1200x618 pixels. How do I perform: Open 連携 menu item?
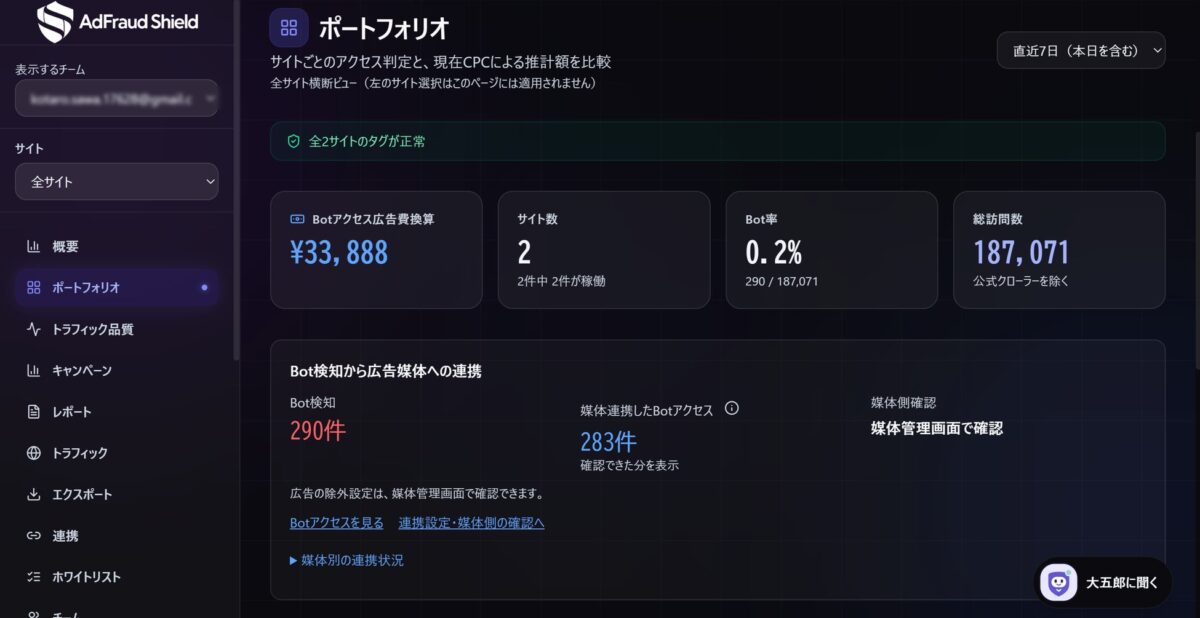click(x=117, y=536)
